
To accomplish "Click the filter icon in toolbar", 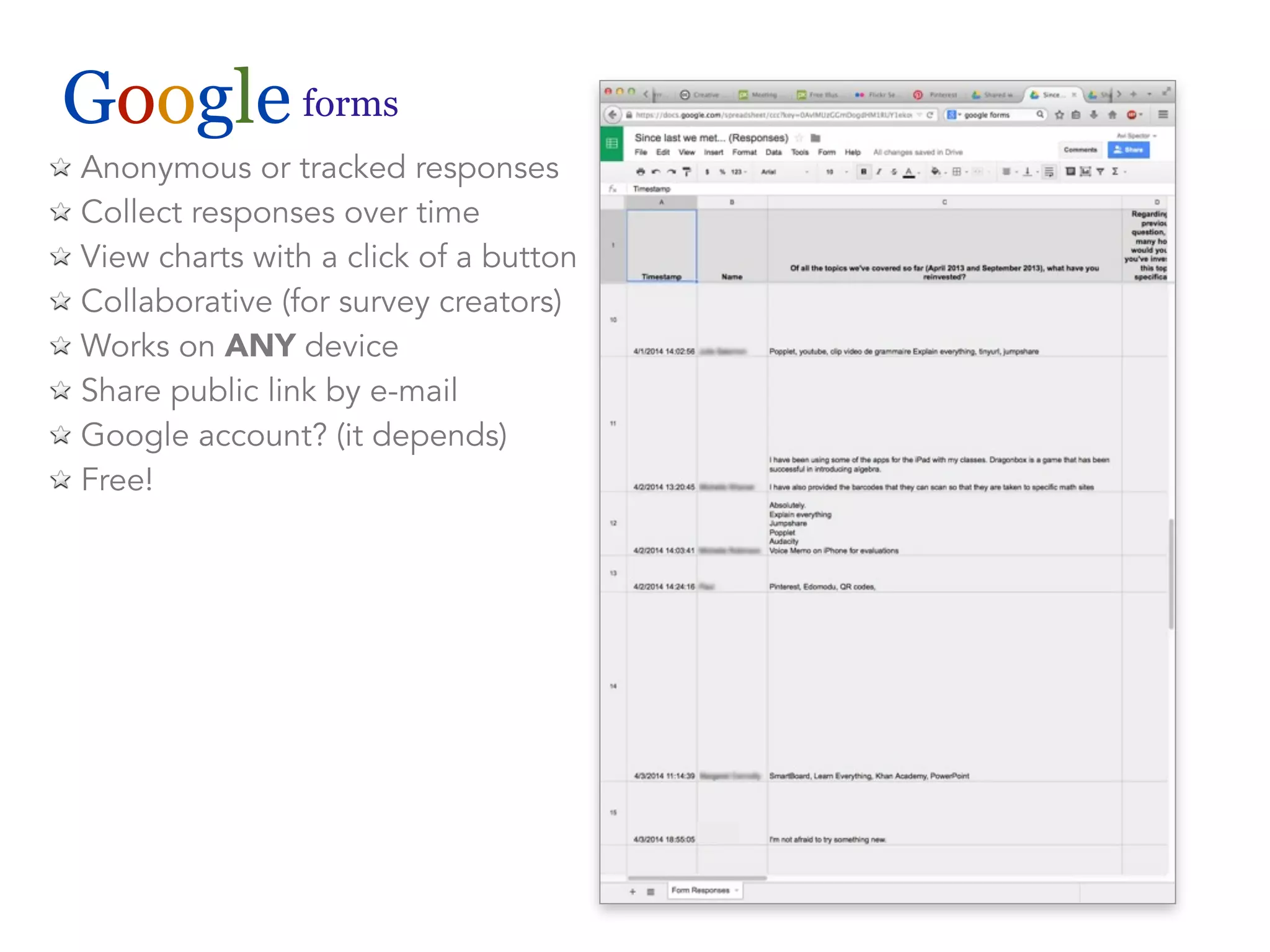I will (x=1100, y=172).
